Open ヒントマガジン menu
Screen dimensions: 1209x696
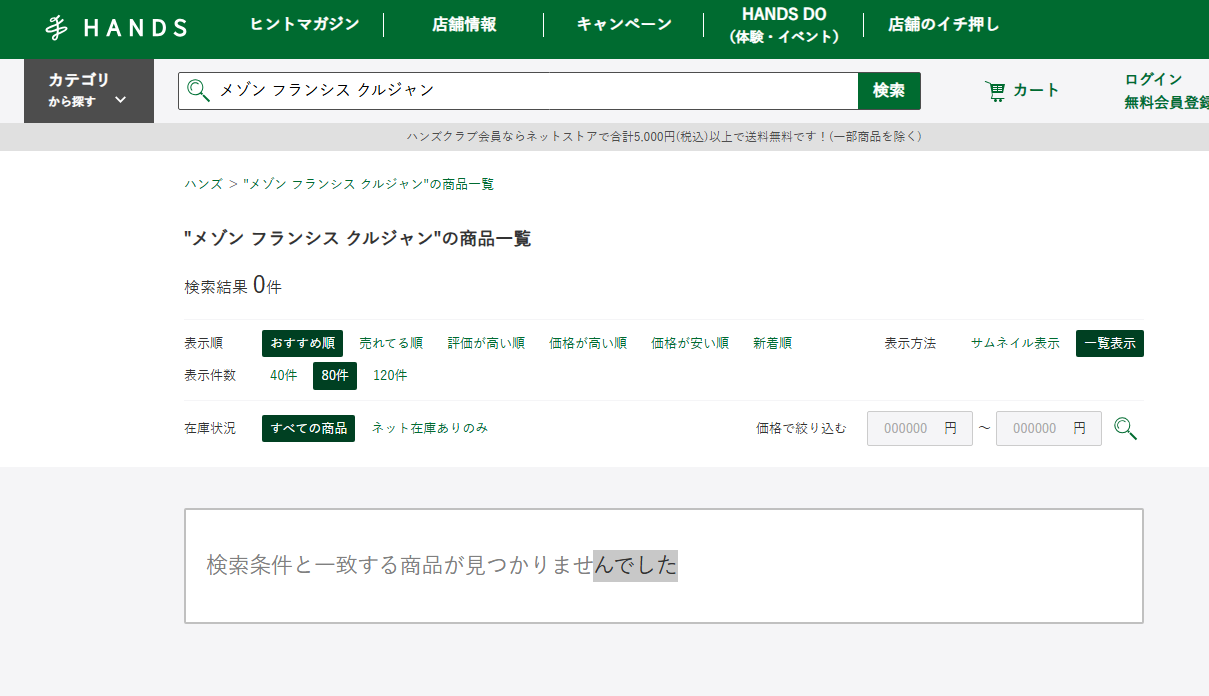pyautogui.click(x=304, y=24)
